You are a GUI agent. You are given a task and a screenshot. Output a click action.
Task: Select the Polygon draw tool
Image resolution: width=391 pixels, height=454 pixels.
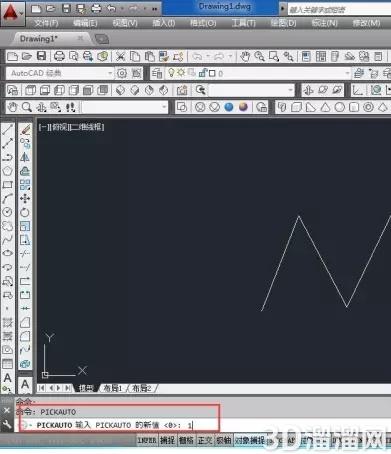[x=7, y=171]
